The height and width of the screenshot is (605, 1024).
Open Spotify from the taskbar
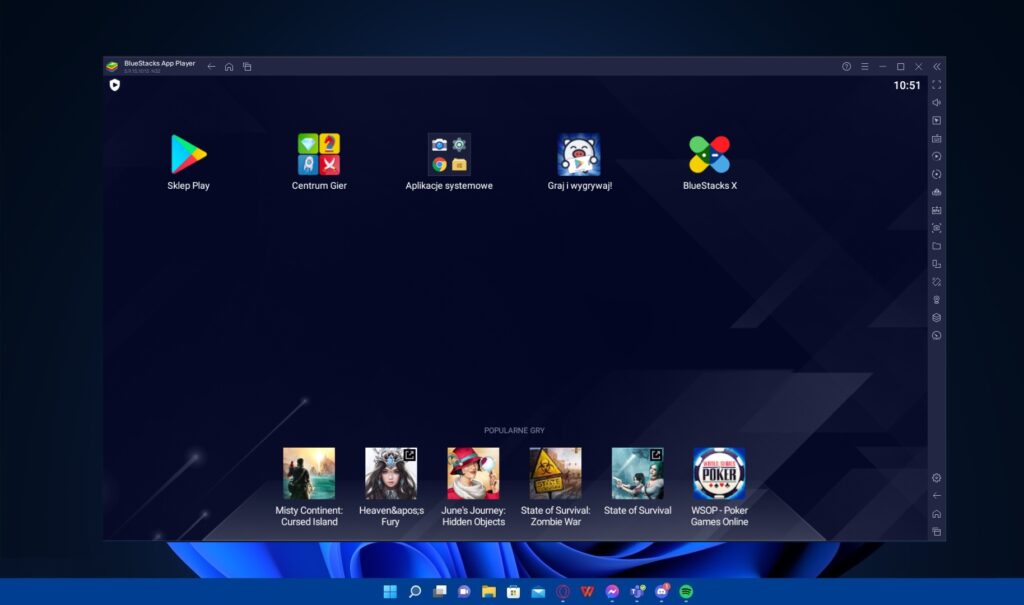coord(686,592)
